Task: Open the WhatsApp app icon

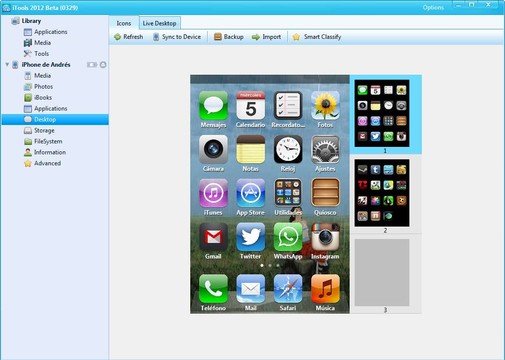Action: point(288,237)
